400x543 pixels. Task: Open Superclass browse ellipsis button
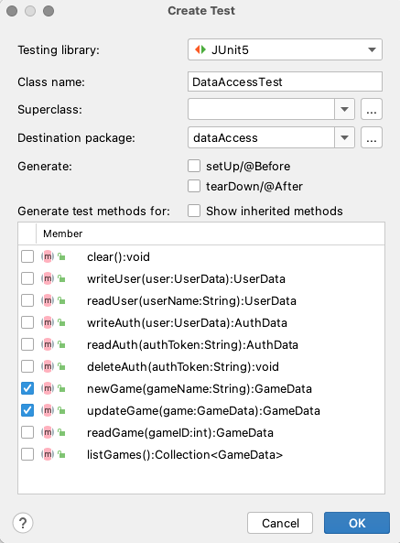[x=372, y=109]
